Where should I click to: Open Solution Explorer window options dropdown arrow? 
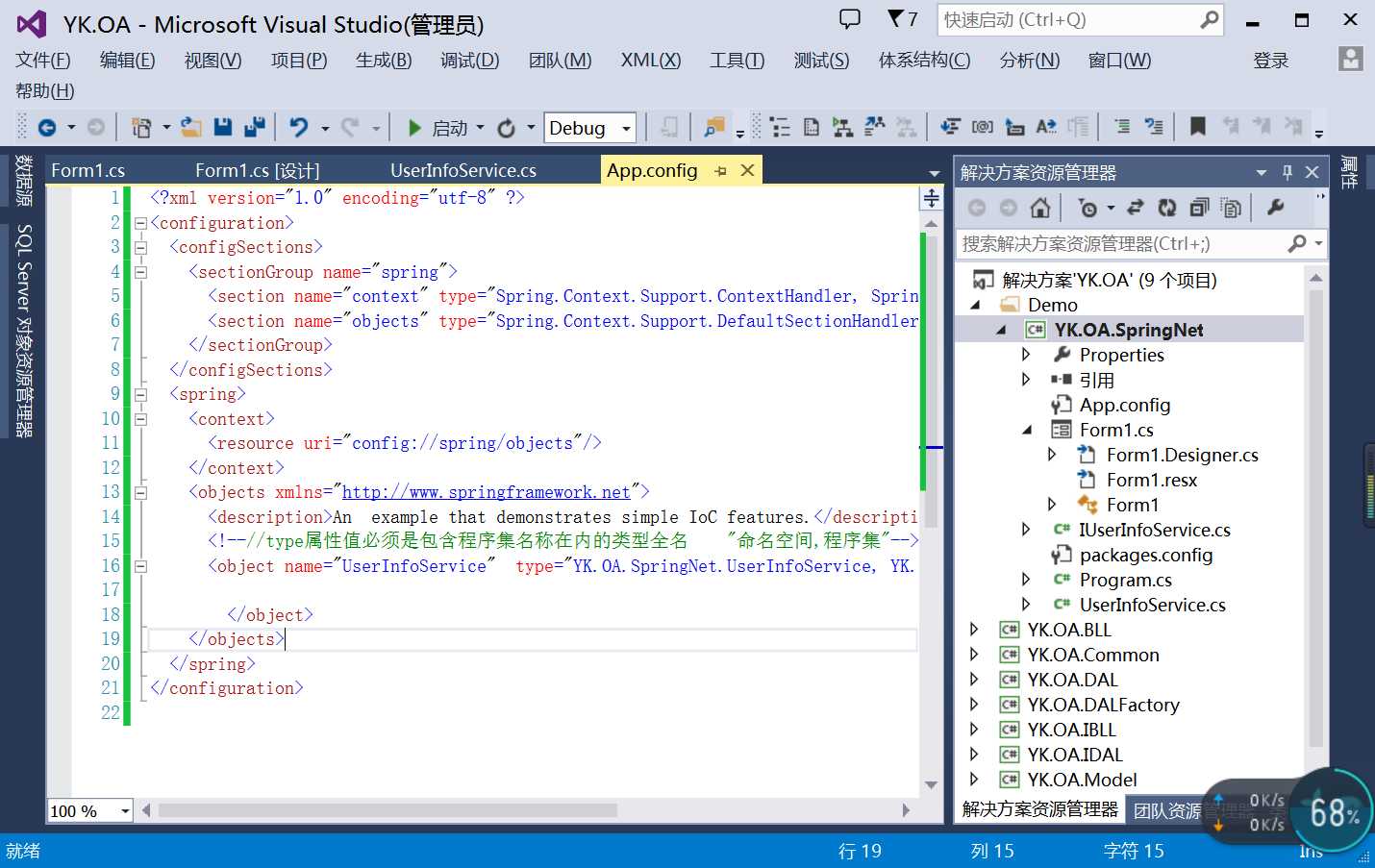[1262, 172]
